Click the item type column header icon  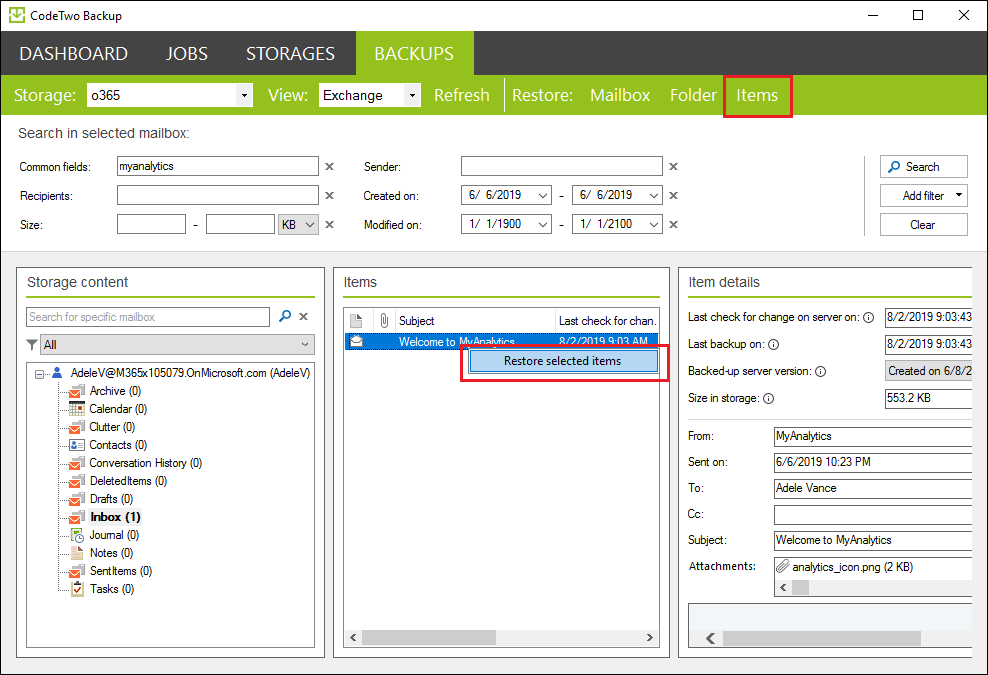356,321
